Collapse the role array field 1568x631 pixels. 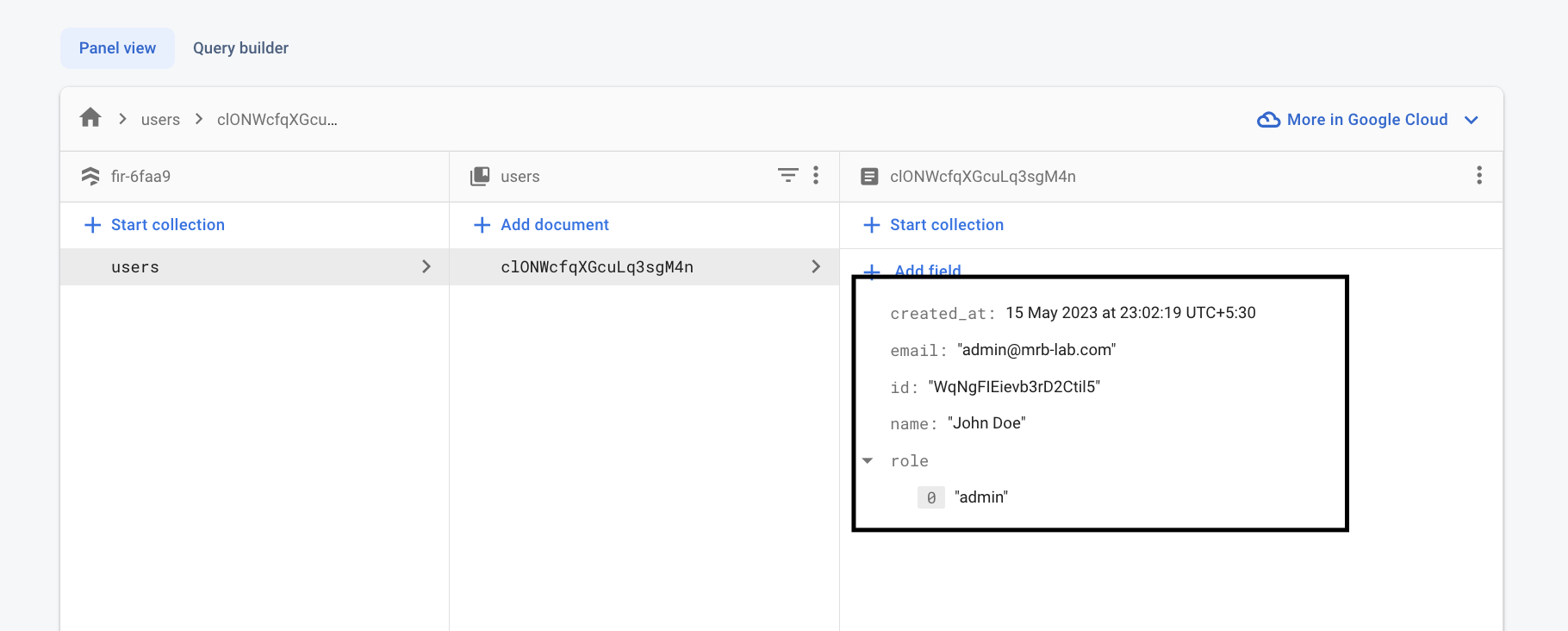pyautogui.click(x=868, y=461)
